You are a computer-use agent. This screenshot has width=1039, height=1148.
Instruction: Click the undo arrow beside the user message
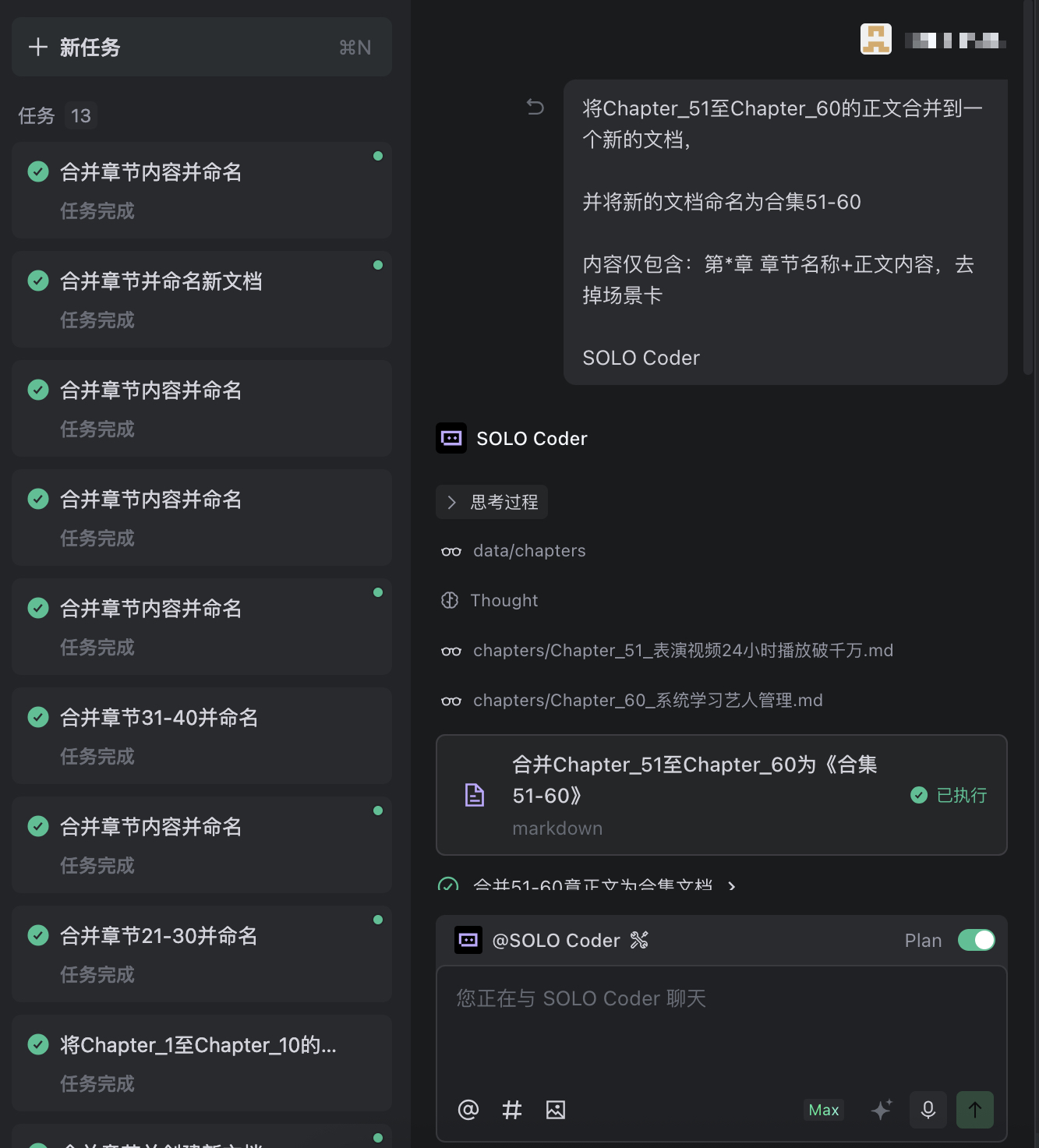(535, 107)
